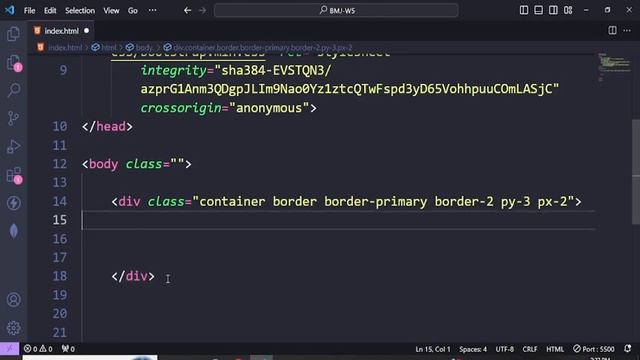Click line number 14 in gutter

click(60, 201)
